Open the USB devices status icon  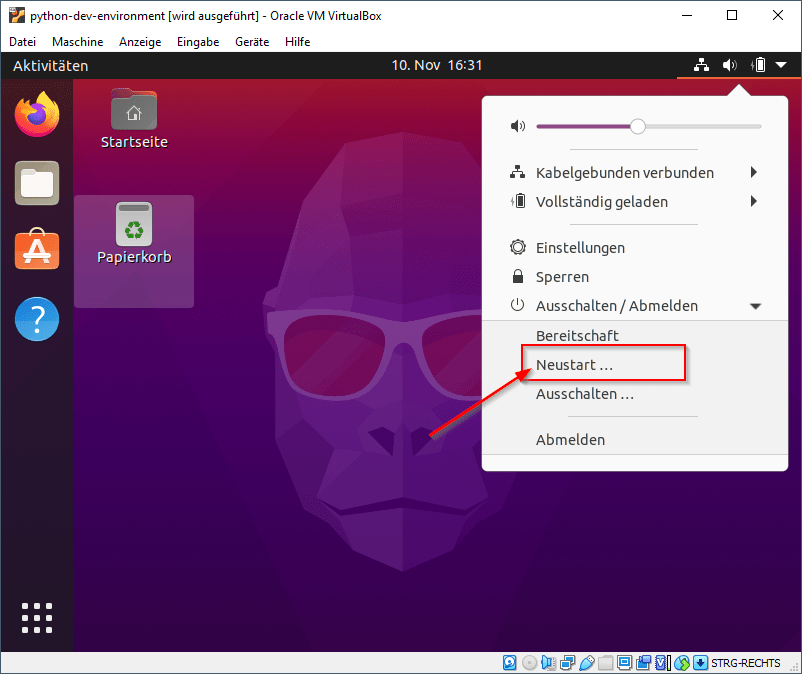586,662
